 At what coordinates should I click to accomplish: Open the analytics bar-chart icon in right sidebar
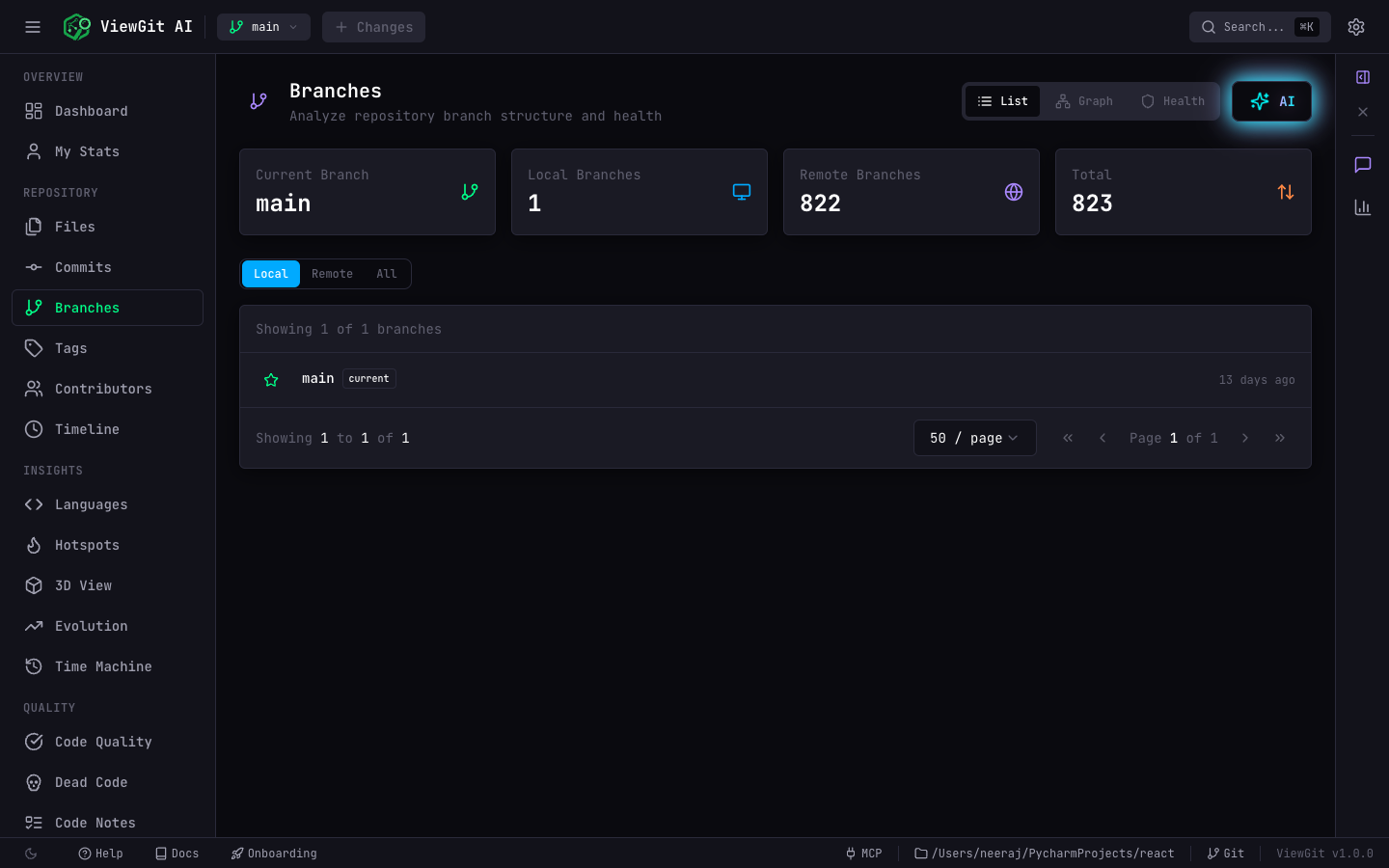click(x=1362, y=206)
